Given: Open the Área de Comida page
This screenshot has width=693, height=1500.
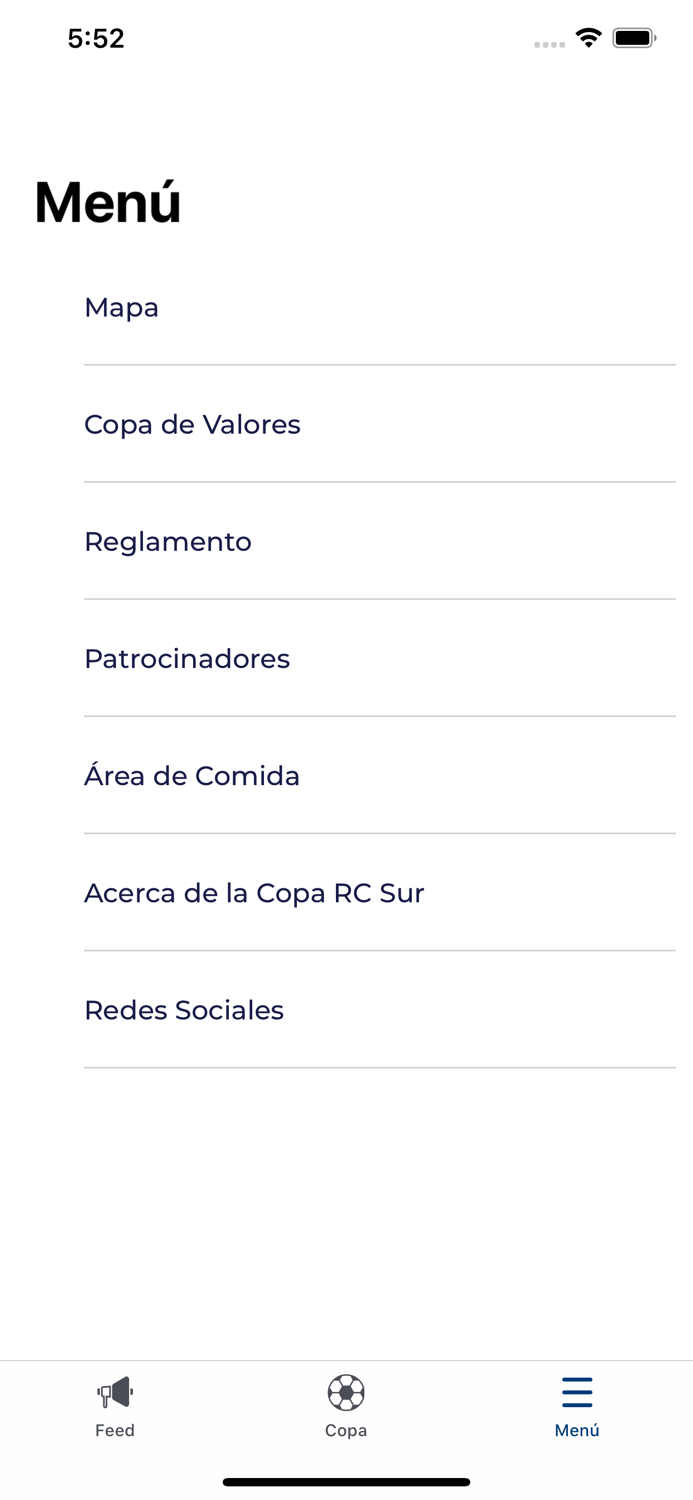Looking at the screenshot, I should [x=193, y=776].
